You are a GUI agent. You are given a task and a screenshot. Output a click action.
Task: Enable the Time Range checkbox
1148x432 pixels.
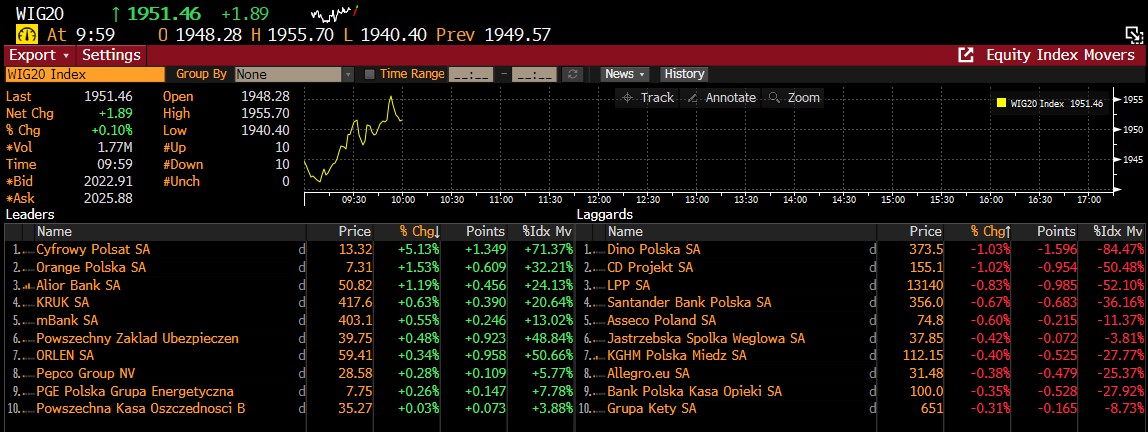(x=370, y=74)
